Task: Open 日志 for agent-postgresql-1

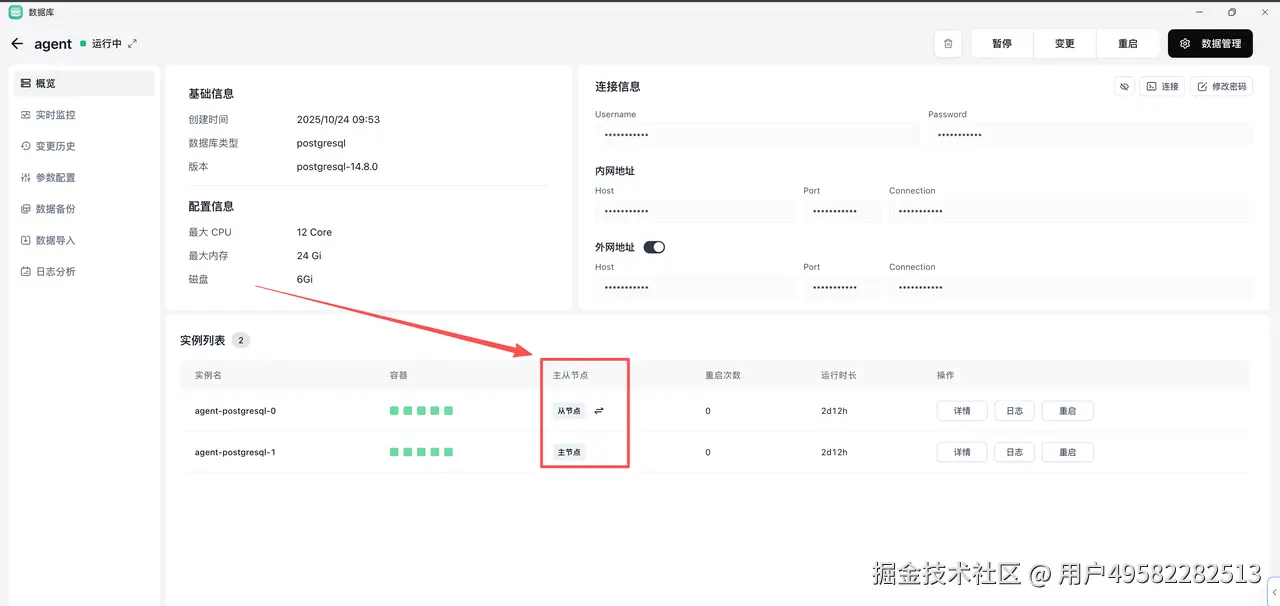Action: [x=1014, y=452]
